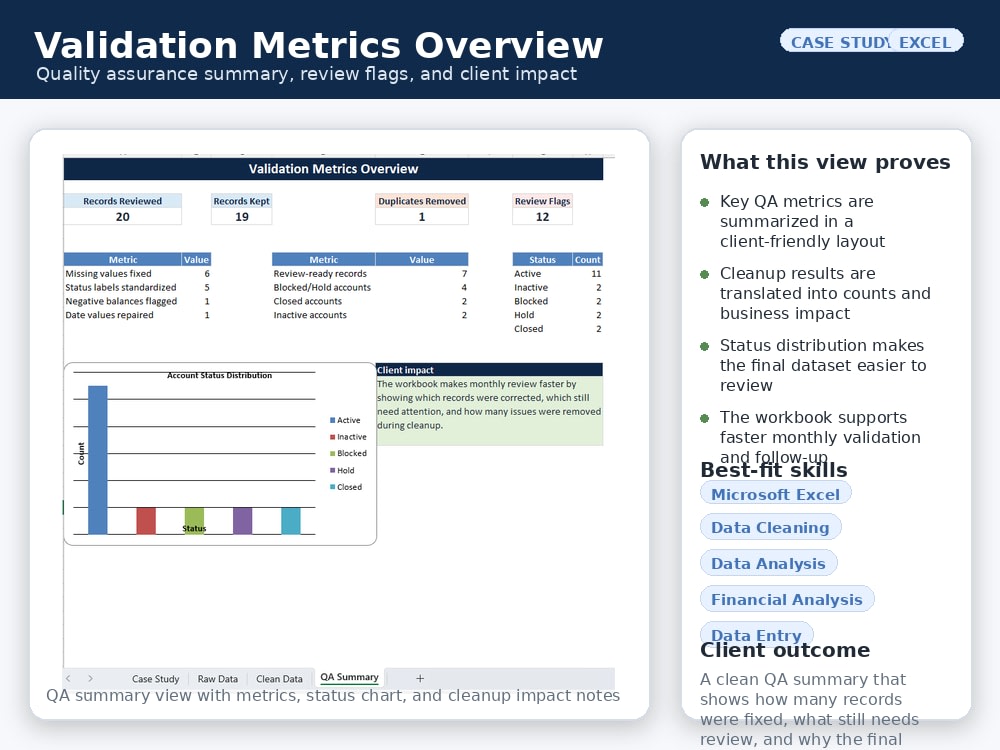Select the Active legend color marker
Image resolution: width=1000 pixels, height=750 pixels.
(x=332, y=420)
